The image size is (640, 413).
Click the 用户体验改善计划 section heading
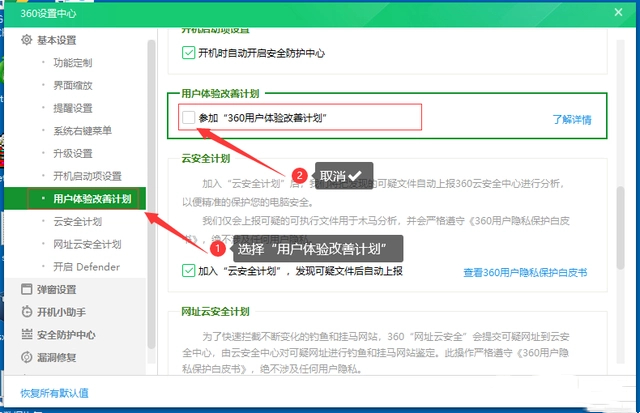tap(220, 93)
